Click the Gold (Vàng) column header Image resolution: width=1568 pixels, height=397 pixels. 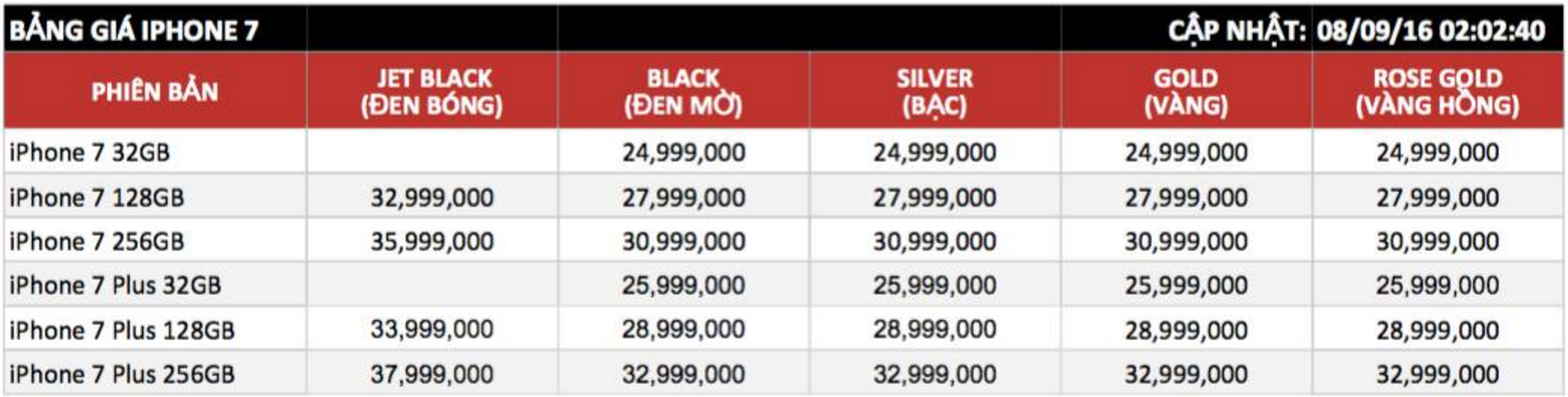(x=1185, y=91)
